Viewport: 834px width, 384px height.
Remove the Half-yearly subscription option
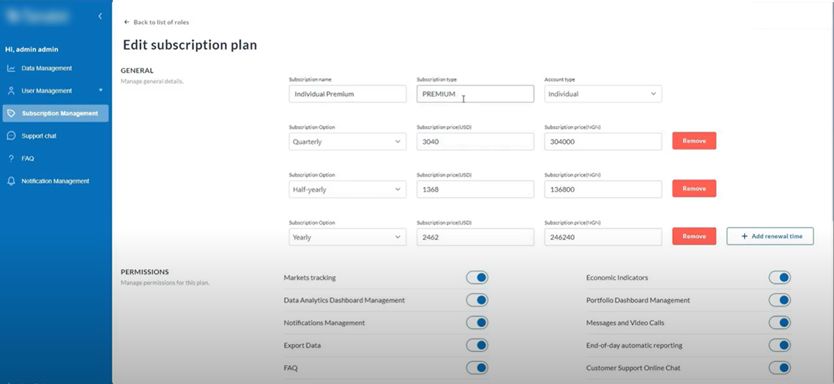tap(694, 188)
